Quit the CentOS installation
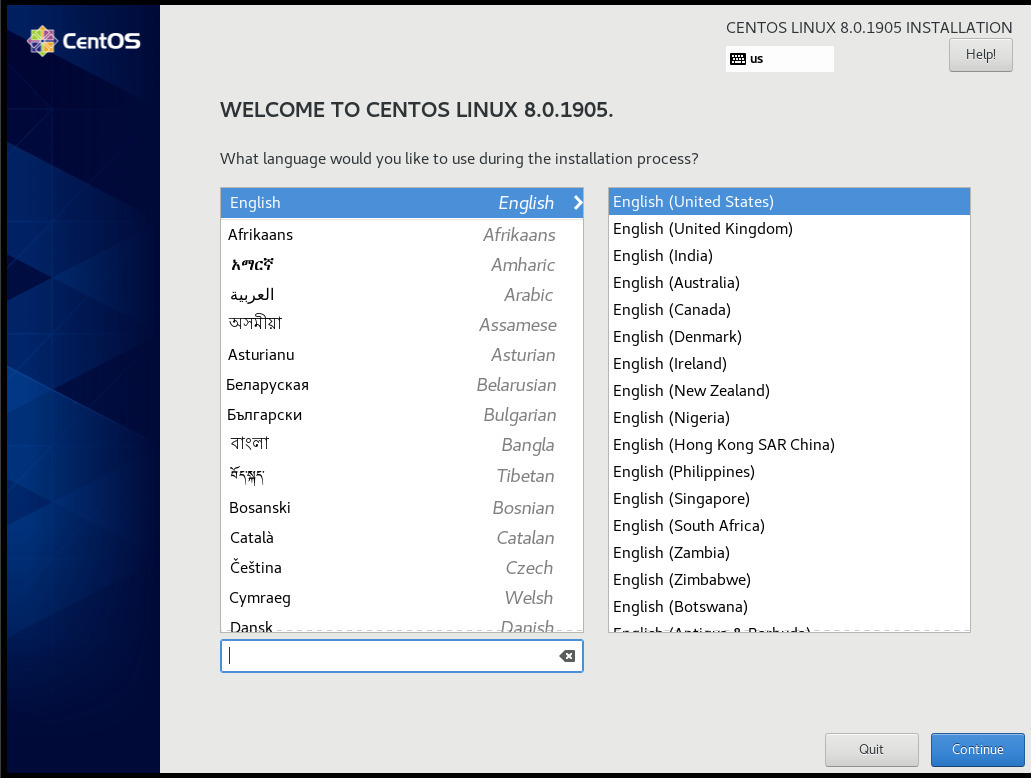The width and height of the screenshot is (1031, 778). pyautogui.click(x=871, y=749)
